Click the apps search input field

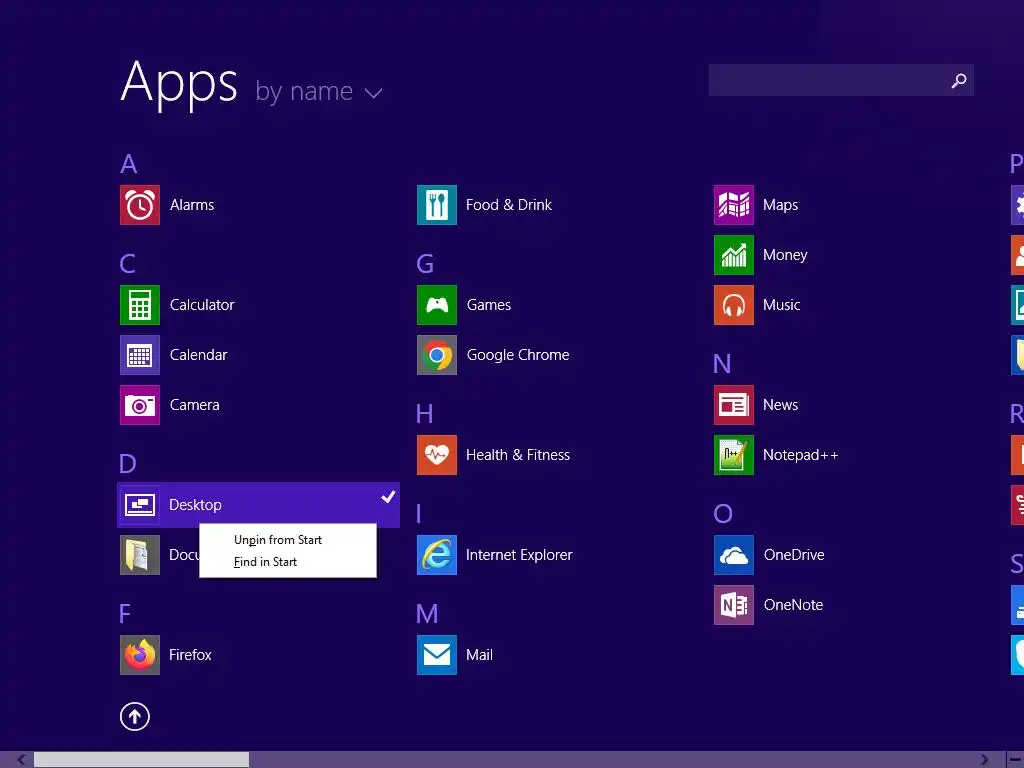[841, 80]
